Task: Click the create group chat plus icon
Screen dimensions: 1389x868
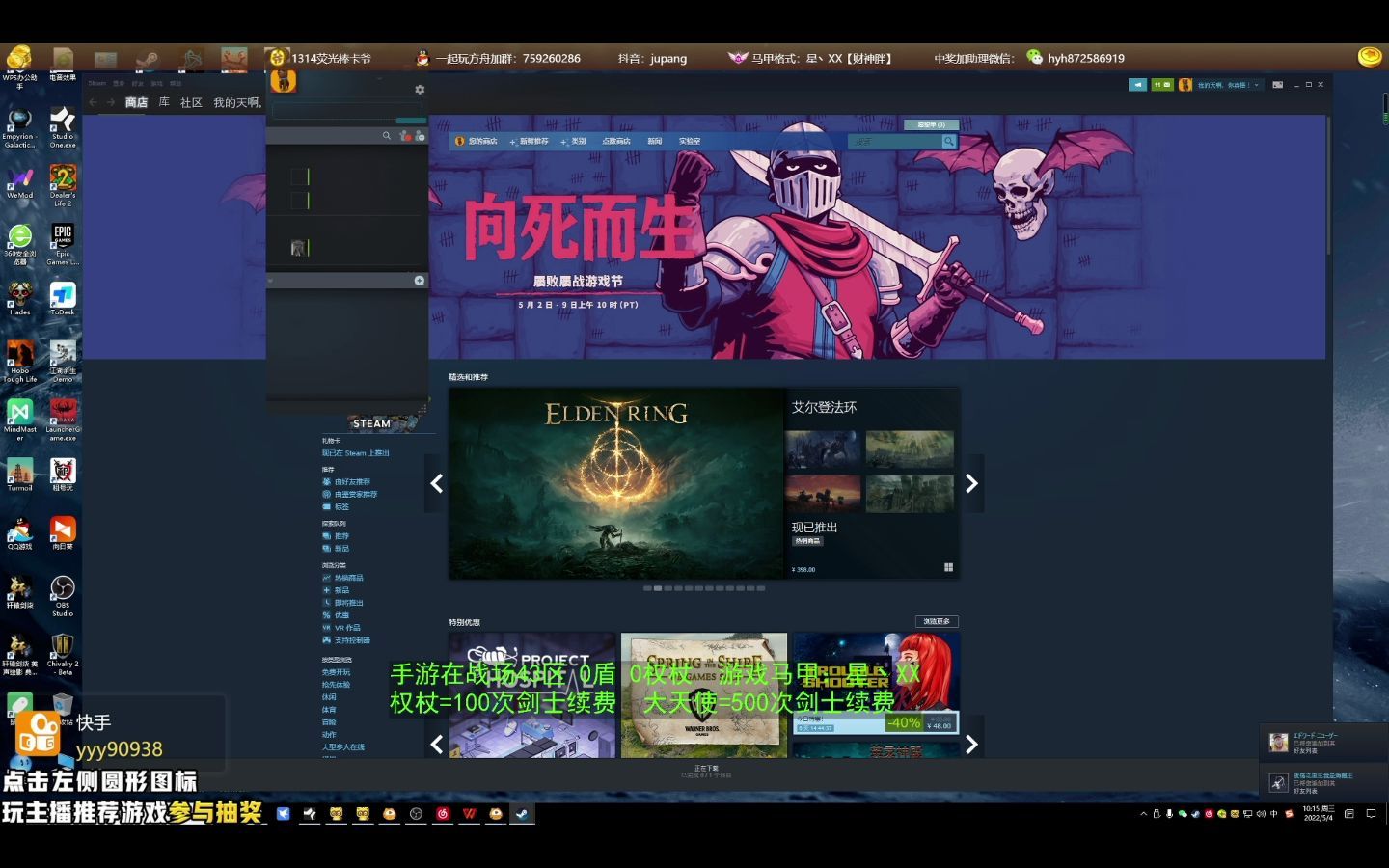Action: 420,281
